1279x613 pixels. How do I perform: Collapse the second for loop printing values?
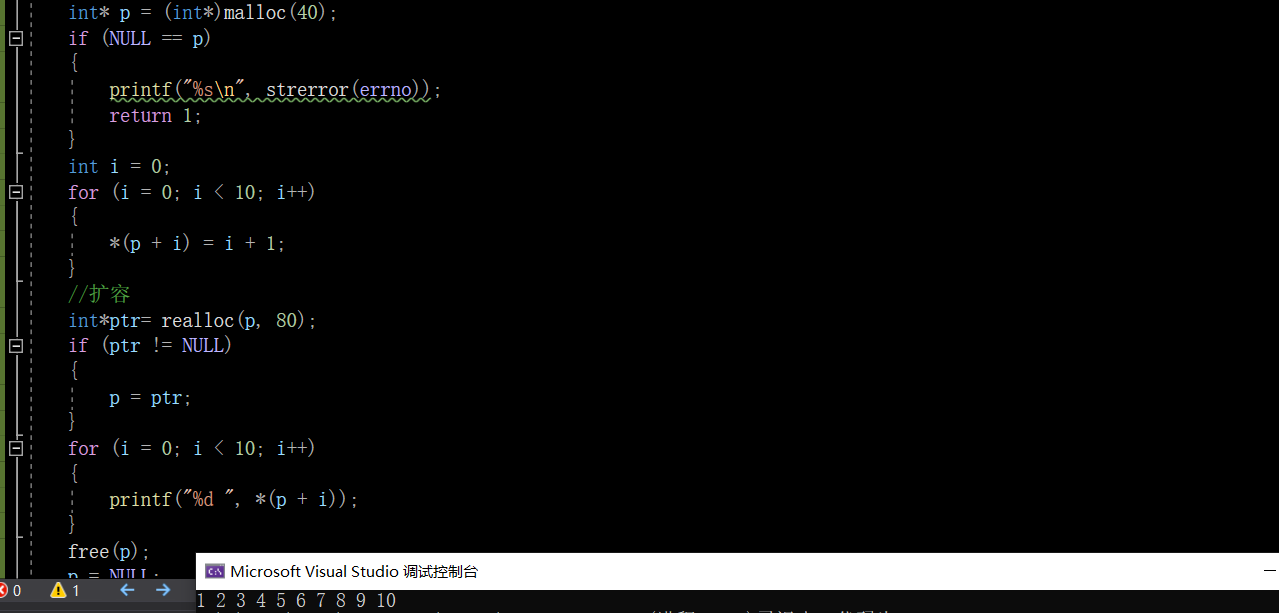click(15, 448)
